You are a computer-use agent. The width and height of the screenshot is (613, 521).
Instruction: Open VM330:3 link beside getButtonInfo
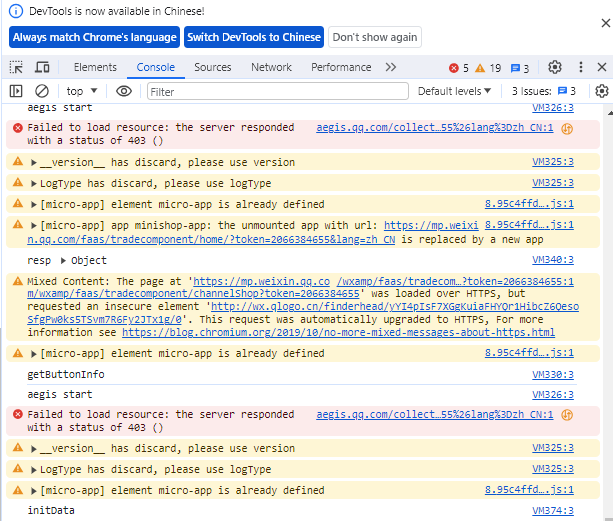[553, 375]
